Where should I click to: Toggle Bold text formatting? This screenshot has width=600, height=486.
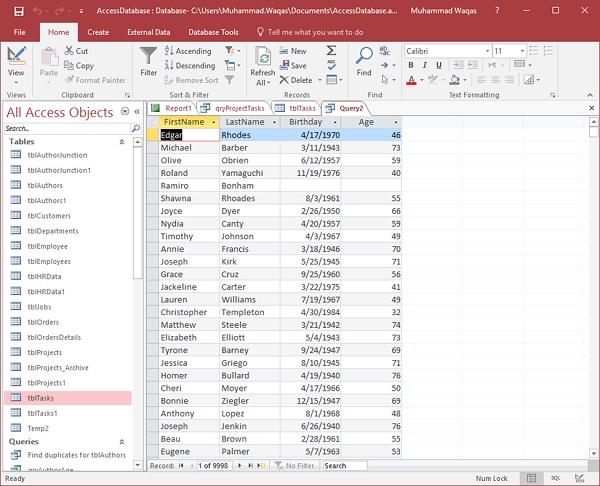point(411,65)
